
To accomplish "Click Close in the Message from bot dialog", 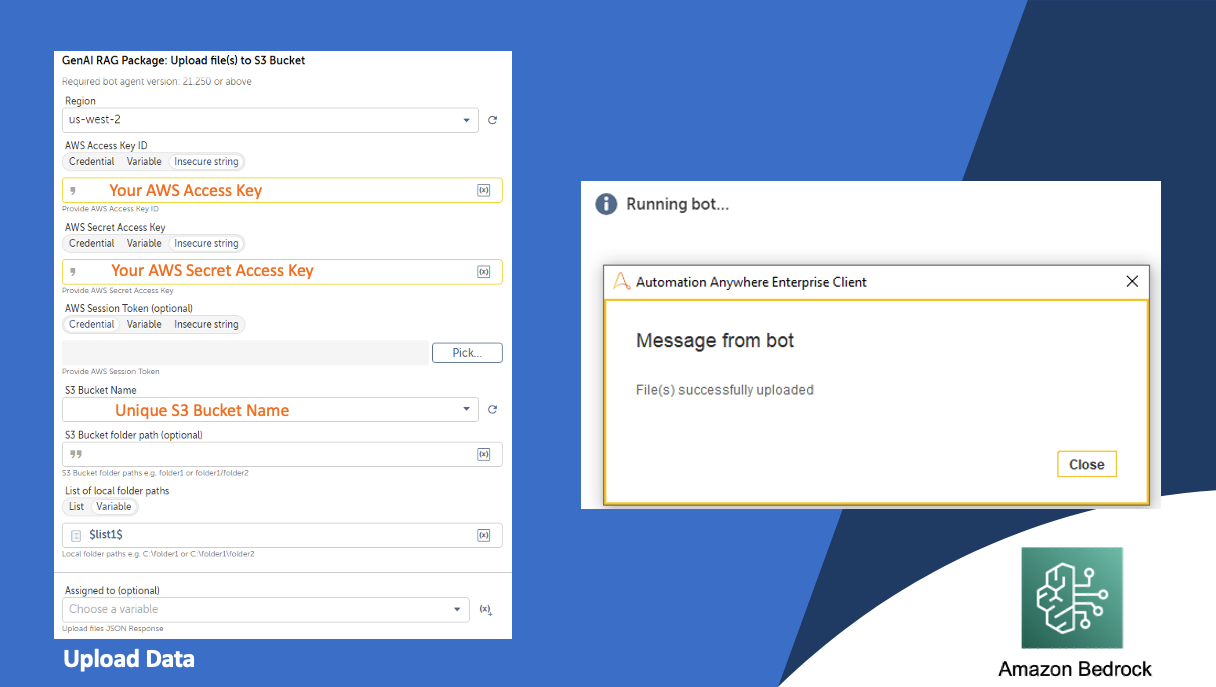I will tap(1087, 464).
